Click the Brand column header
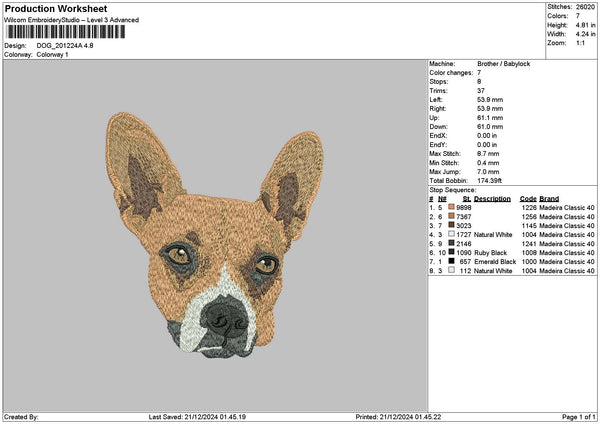The width and height of the screenshot is (600, 424). tap(548, 198)
